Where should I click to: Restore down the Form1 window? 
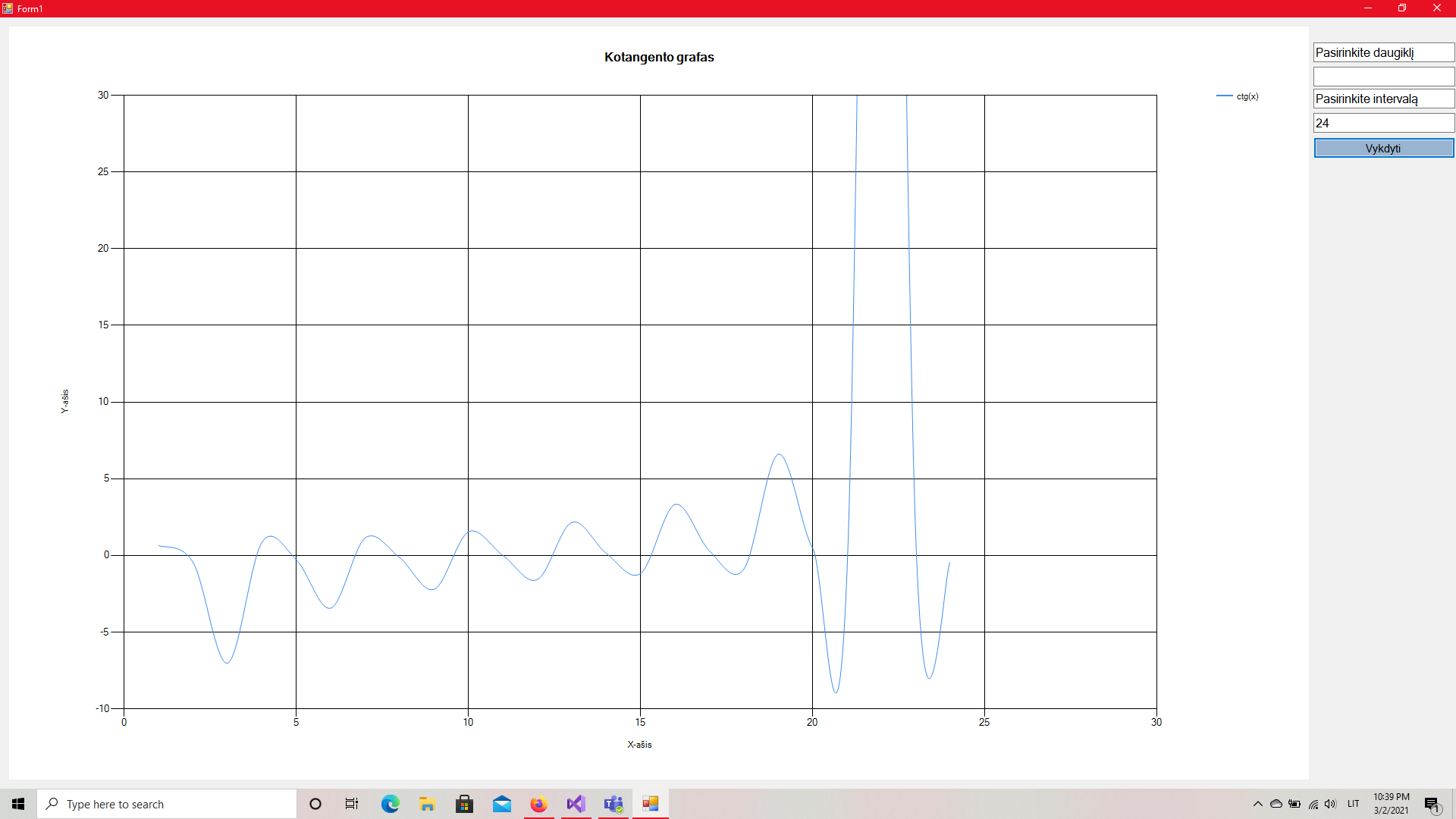click(1402, 8)
